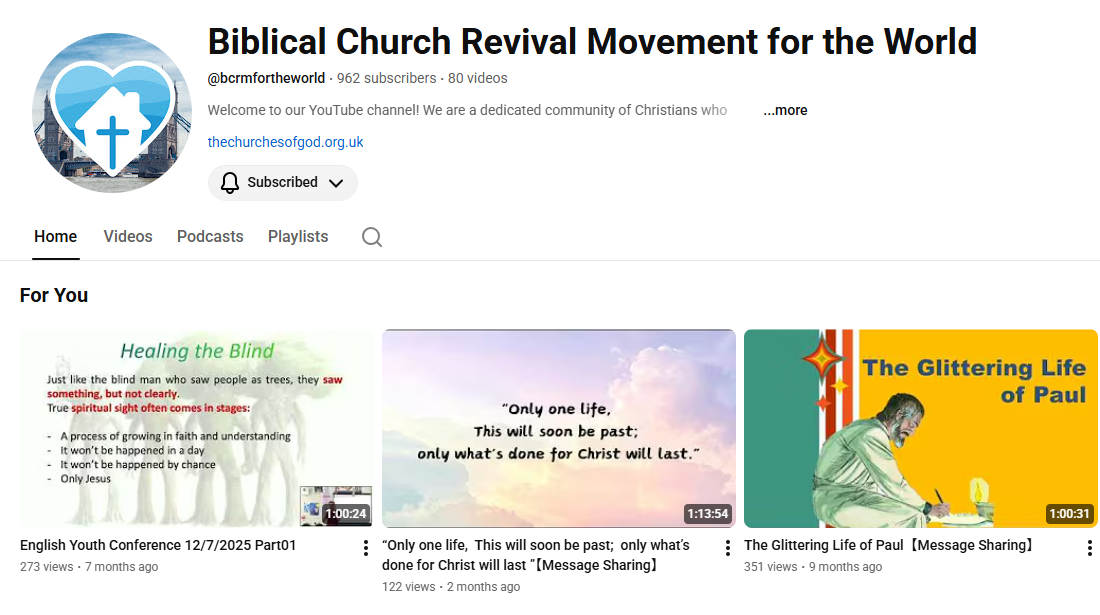
Task: Click the channel heart and cross avatar
Action: tap(112, 113)
